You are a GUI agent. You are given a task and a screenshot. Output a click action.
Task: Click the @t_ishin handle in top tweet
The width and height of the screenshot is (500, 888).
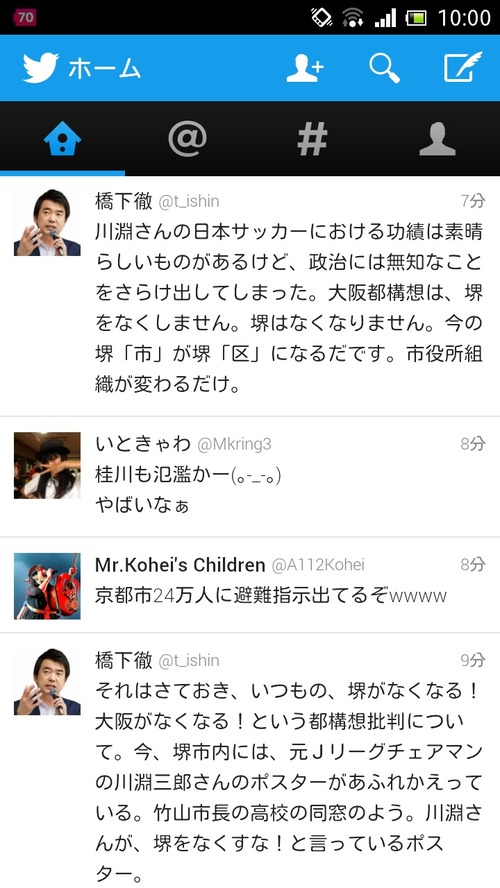click(189, 201)
